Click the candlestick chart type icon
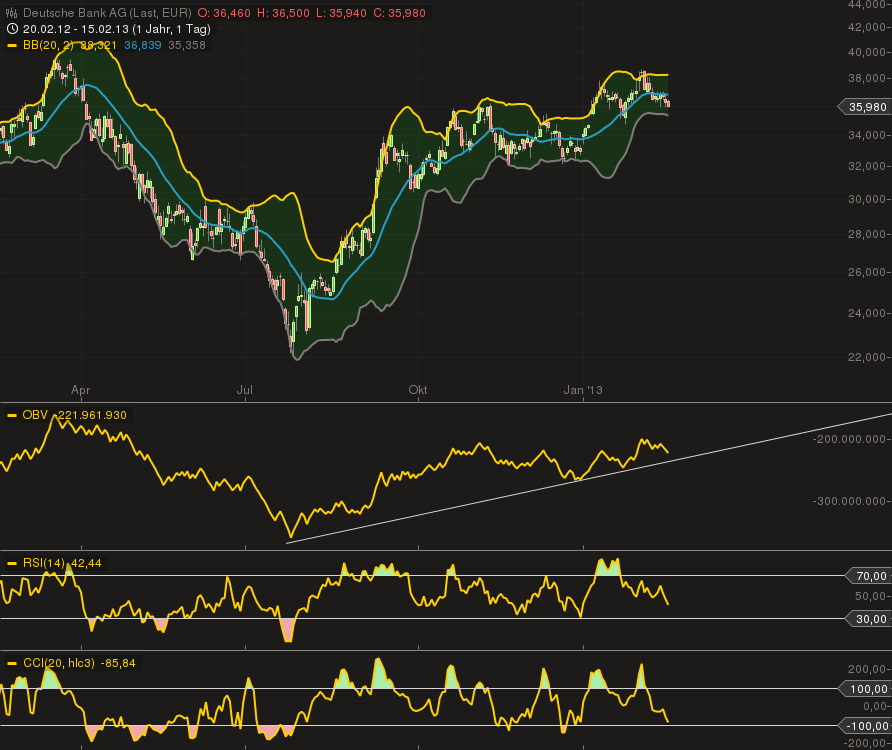 (11, 13)
